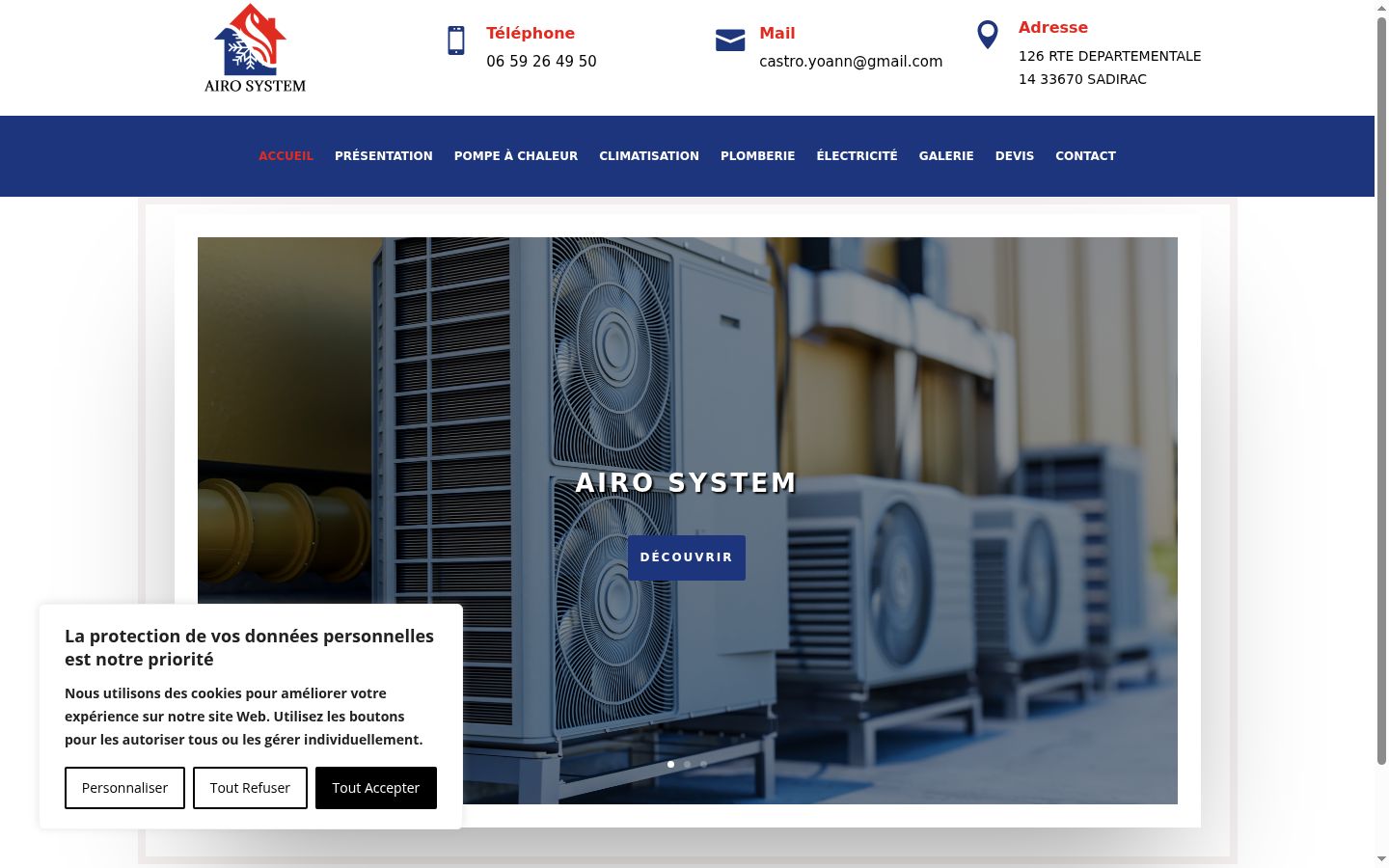Click the scrollbar down arrow
The height and width of the screenshot is (868, 1389).
coord(1381,858)
